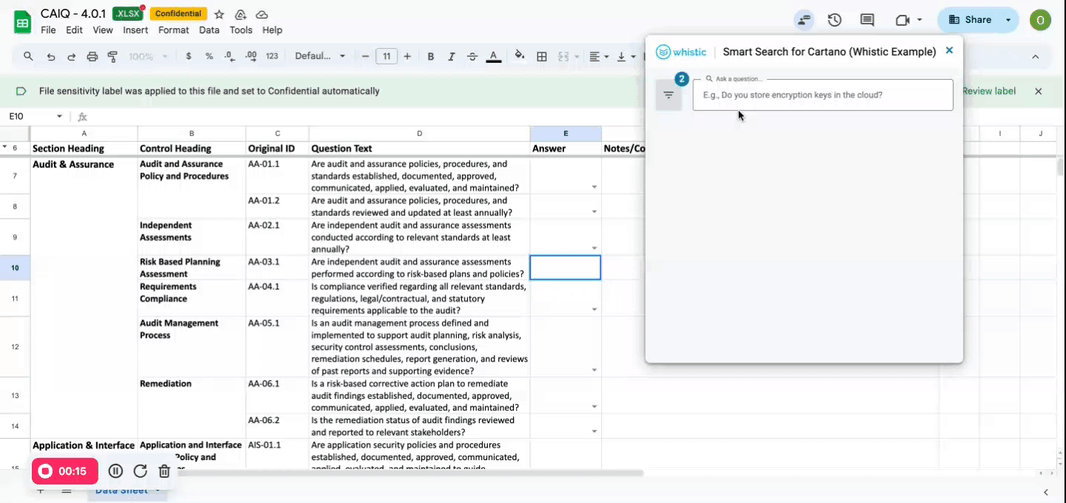Open the font family dropdown
Screen dimensions: 1066x503
(320, 56)
